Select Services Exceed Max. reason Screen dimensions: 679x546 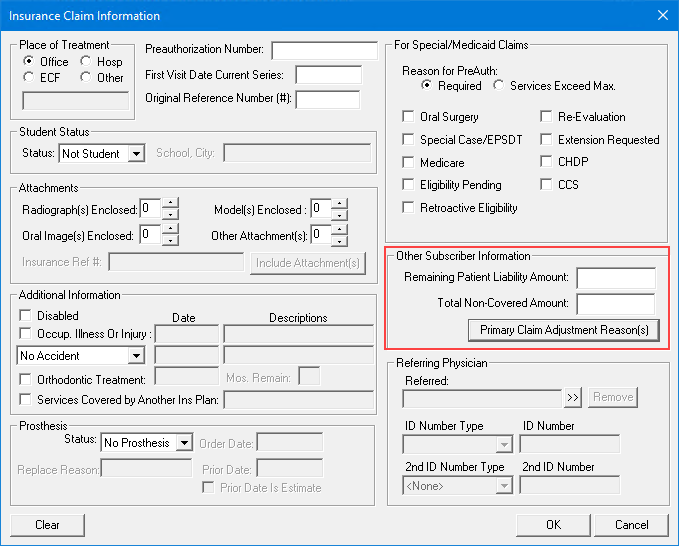(x=499, y=86)
